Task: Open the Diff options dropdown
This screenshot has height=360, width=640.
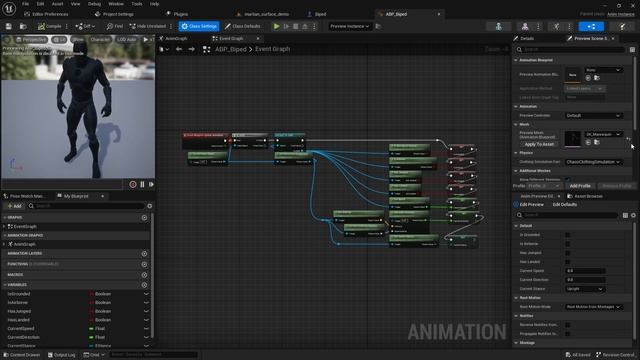Action: tap(85, 26)
